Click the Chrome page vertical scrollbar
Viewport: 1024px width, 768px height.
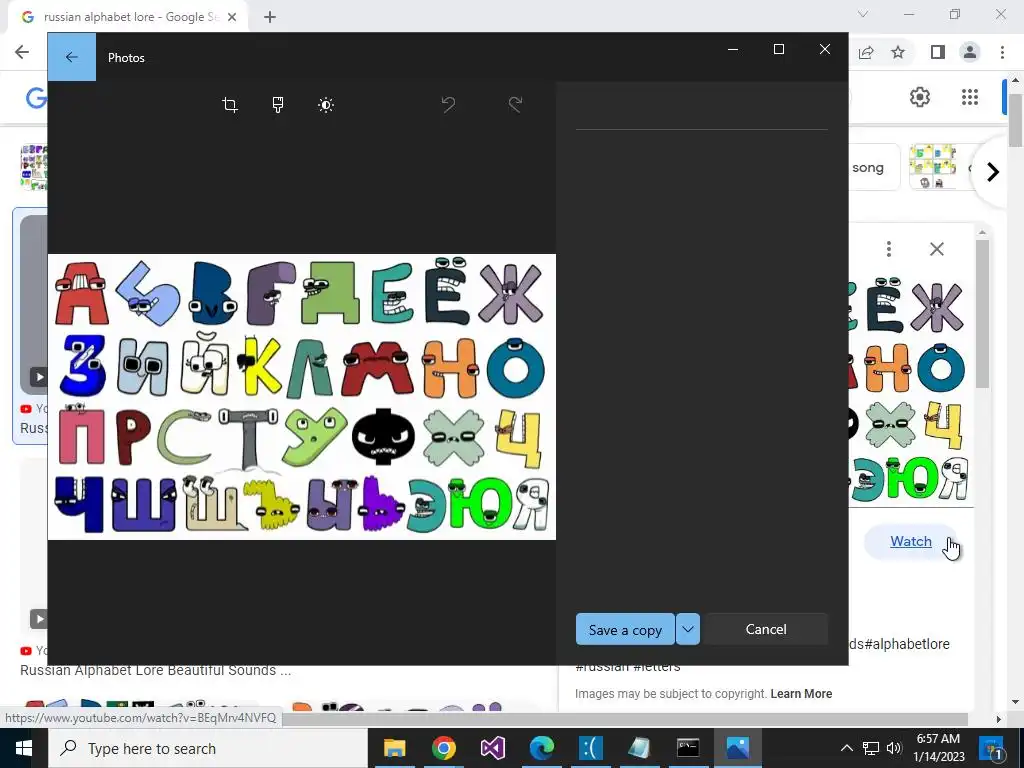[1015, 120]
